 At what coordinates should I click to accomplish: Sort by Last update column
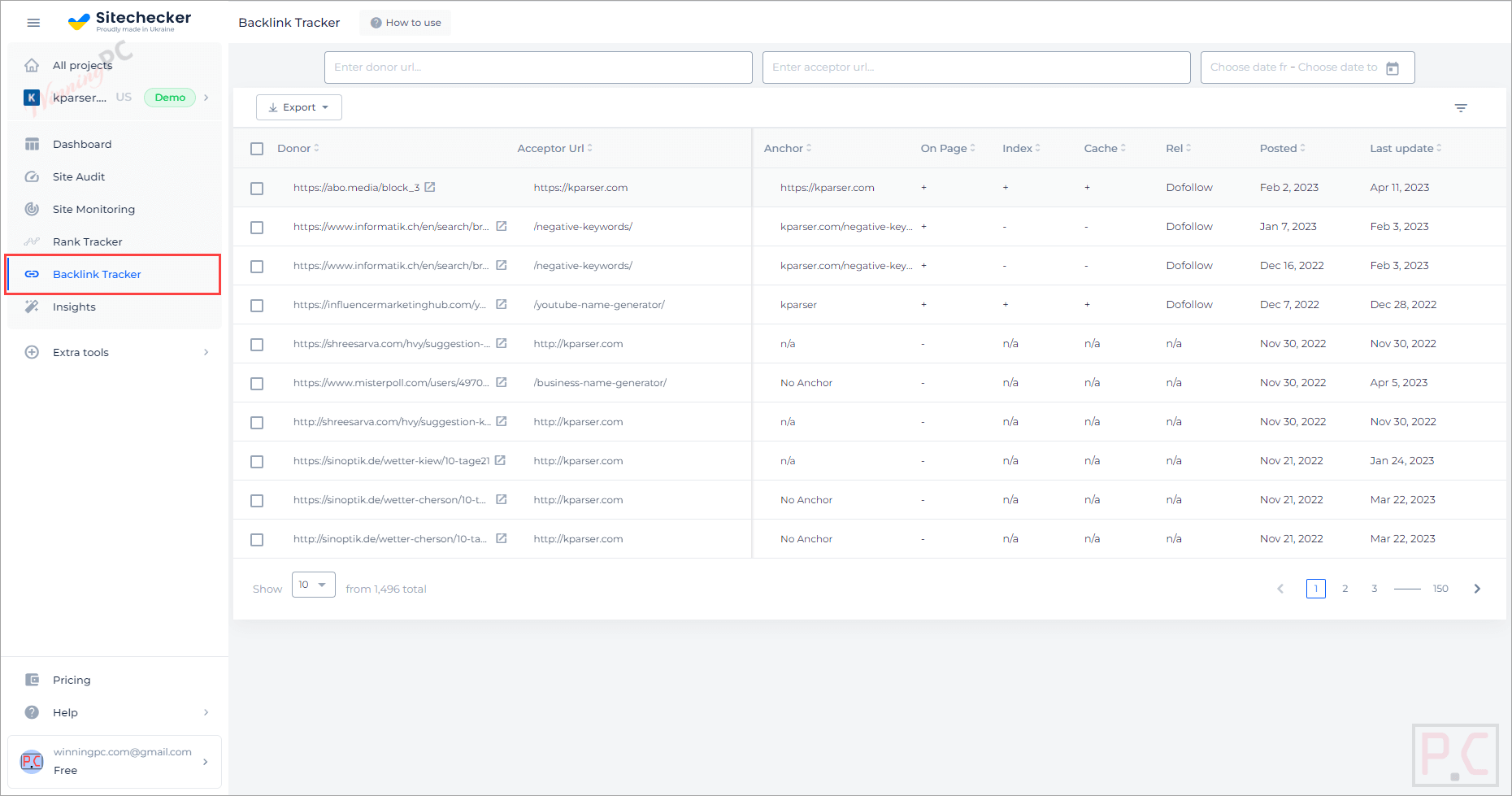[1406, 148]
